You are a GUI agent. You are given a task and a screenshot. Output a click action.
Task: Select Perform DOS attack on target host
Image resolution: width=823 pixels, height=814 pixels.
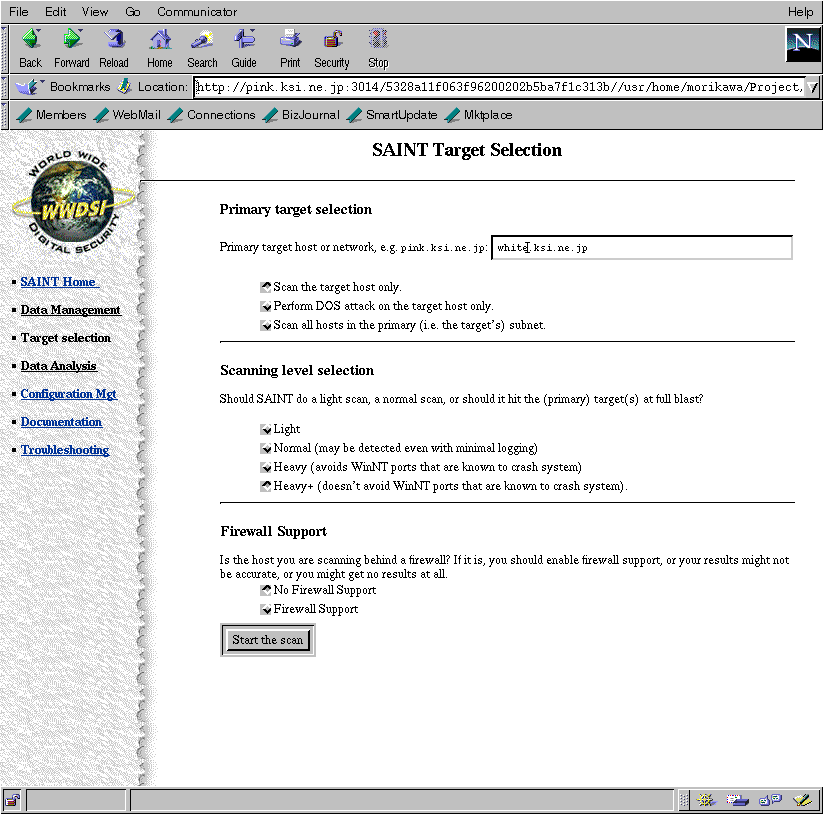pyautogui.click(x=266, y=306)
